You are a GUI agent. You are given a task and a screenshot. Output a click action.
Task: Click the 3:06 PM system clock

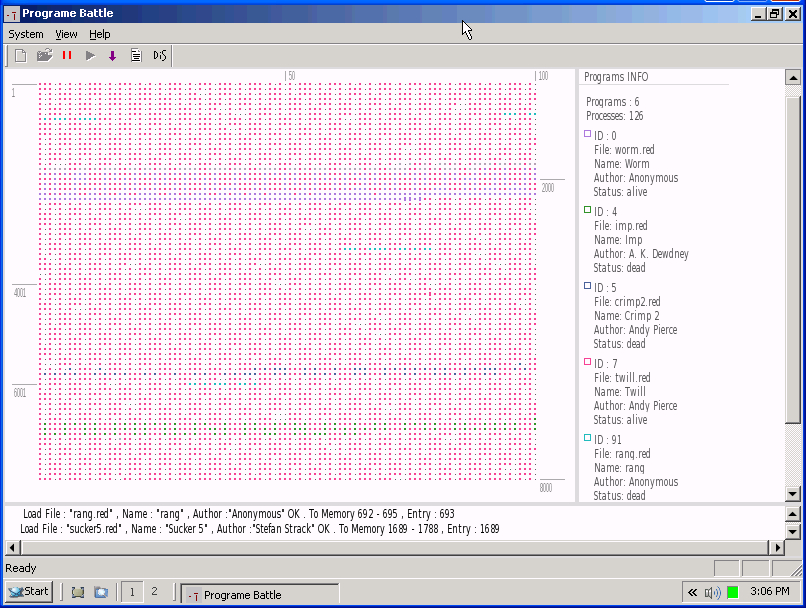[x=770, y=592]
